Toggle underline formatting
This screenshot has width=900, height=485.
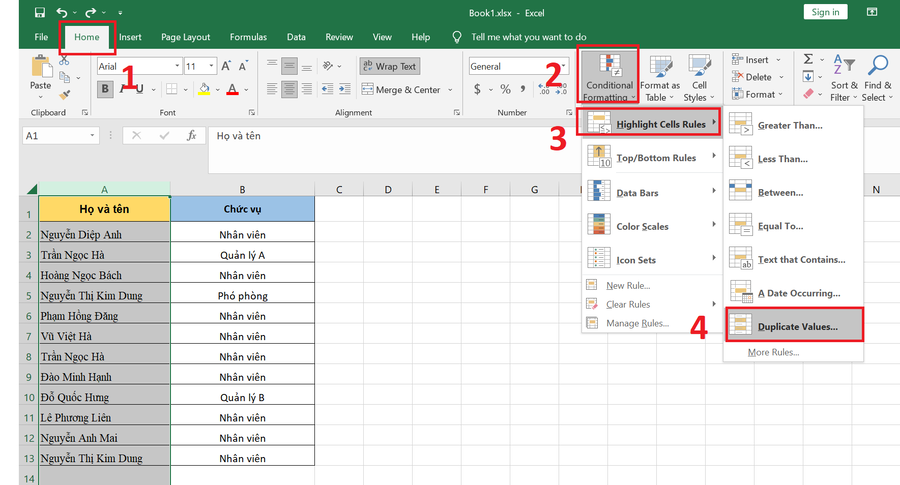[139, 89]
